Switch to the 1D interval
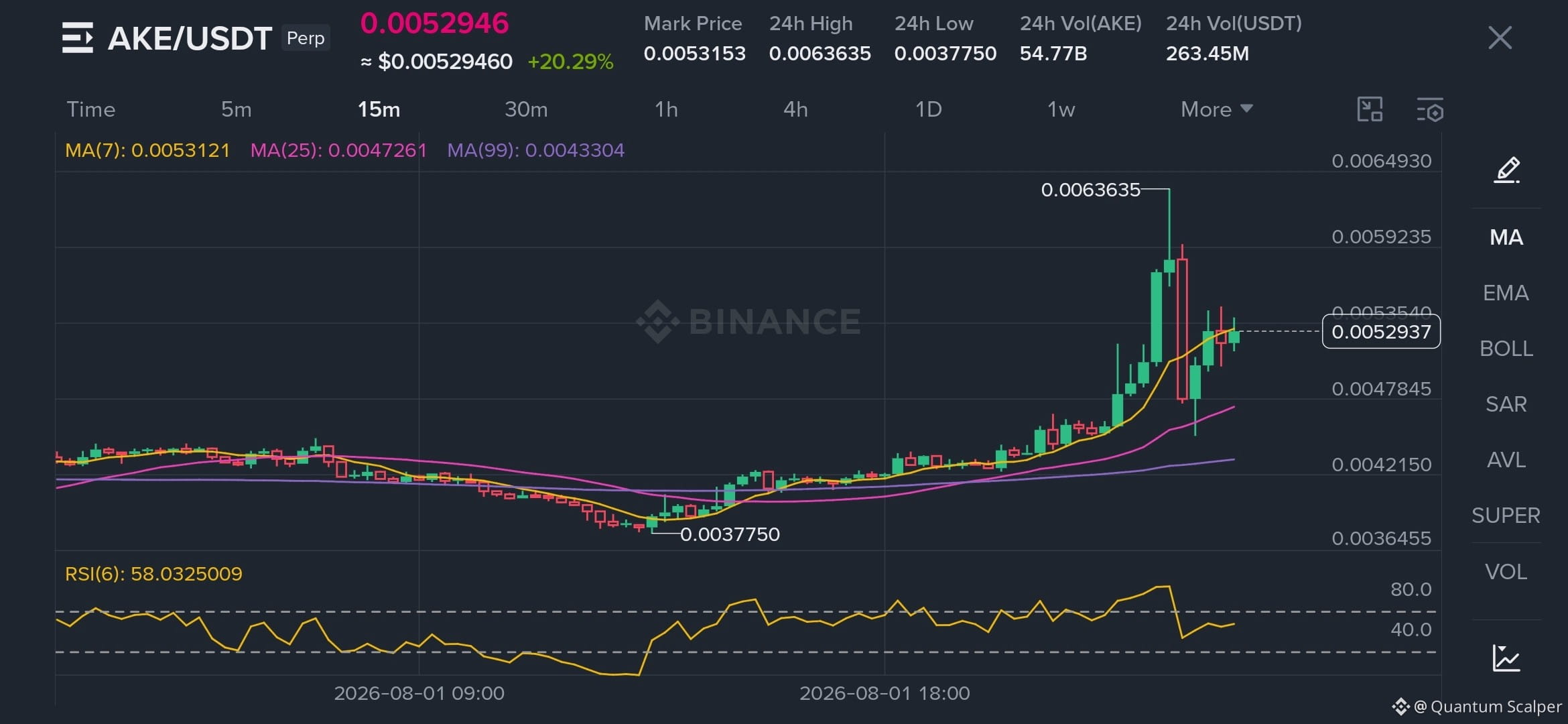Screen dimensions: 1568x724 point(929,109)
